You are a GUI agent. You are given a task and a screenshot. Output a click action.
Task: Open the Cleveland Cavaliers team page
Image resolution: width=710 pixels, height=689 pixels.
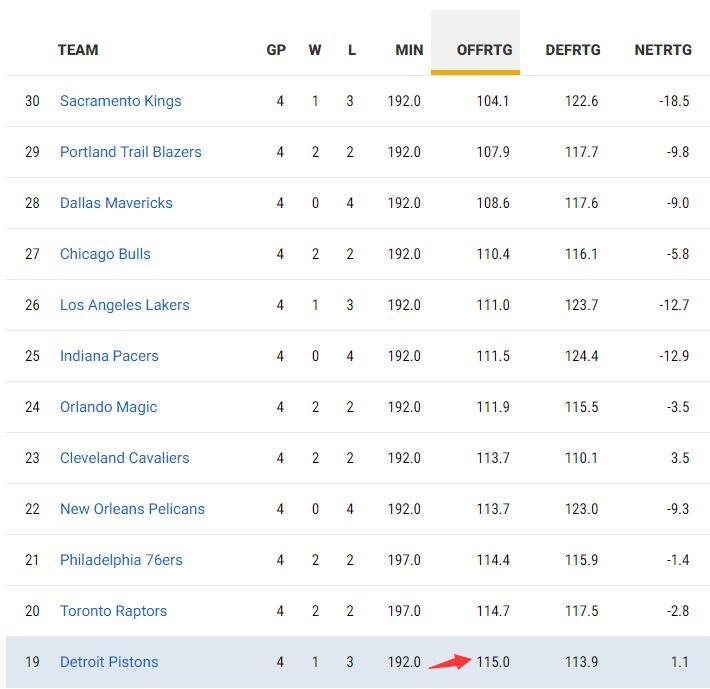[124, 458]
